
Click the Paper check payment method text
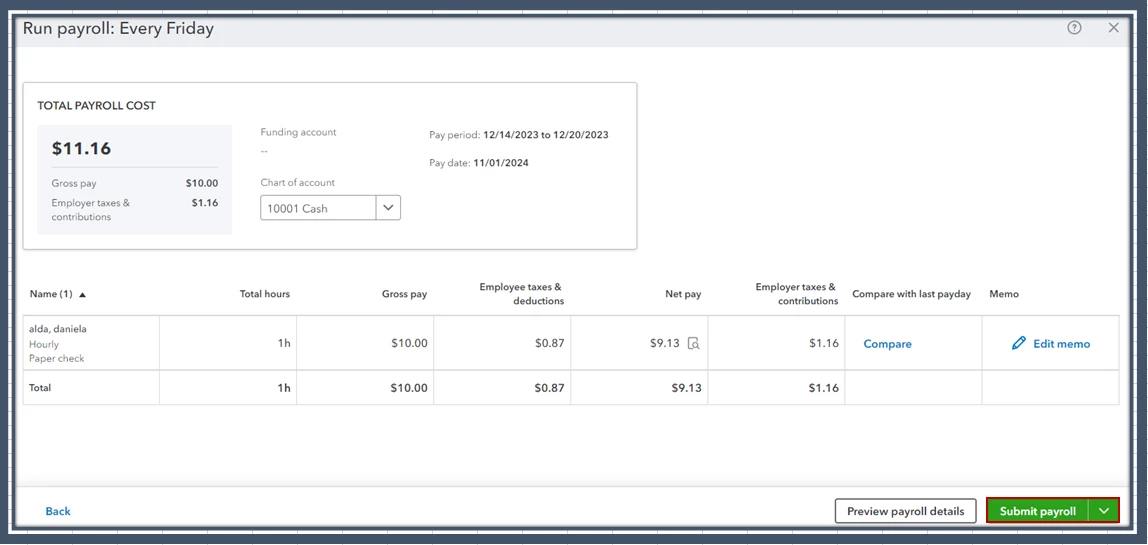click(x=56, y=358)
